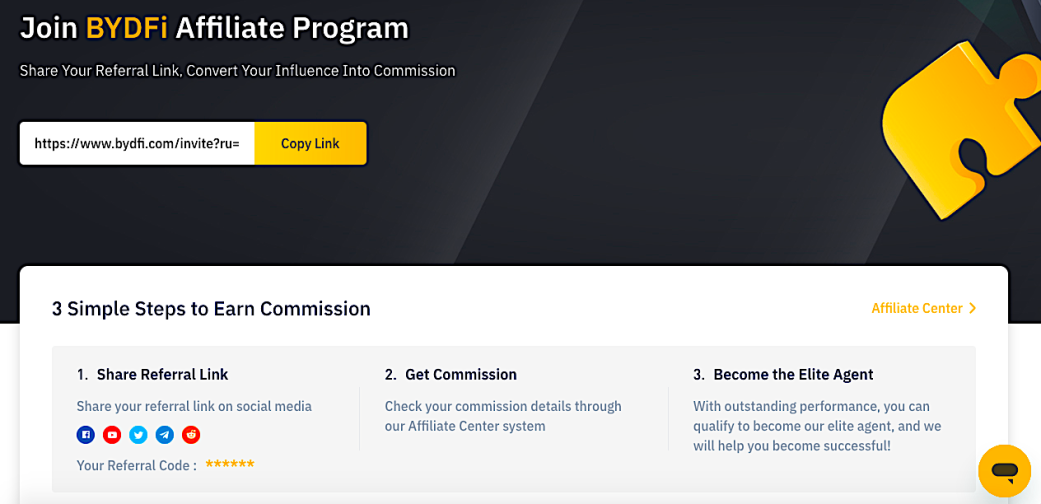Click the Convert Your Influence Into Commission subtitle
Image resolution: width=1041 pixels, height=504 pixels.
[x=321, y=70]
